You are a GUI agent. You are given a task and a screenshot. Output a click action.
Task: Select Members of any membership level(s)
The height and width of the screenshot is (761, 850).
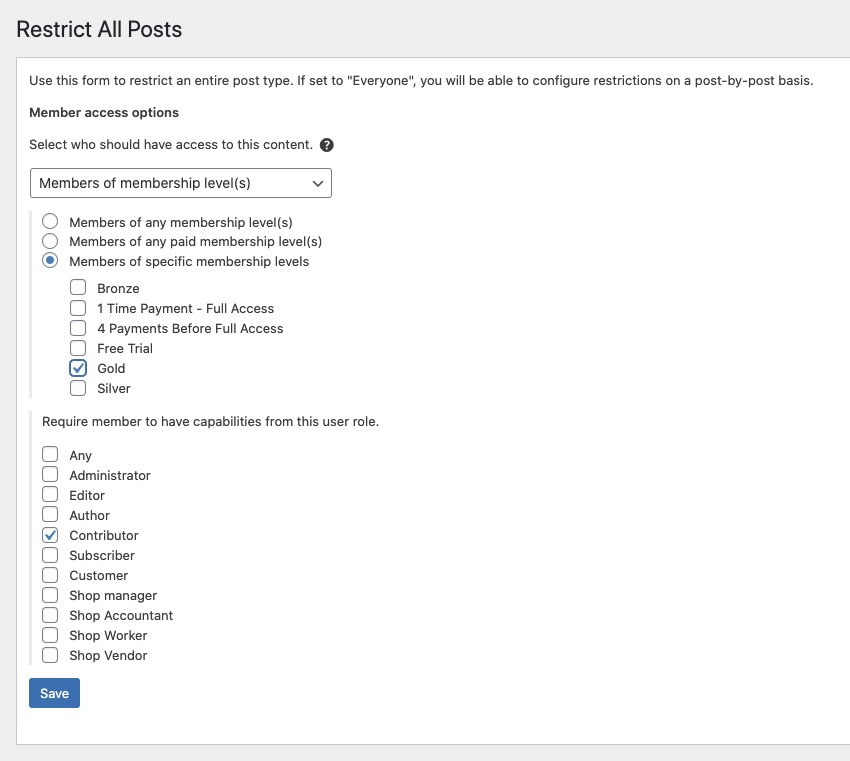click(x=50, y=221)
